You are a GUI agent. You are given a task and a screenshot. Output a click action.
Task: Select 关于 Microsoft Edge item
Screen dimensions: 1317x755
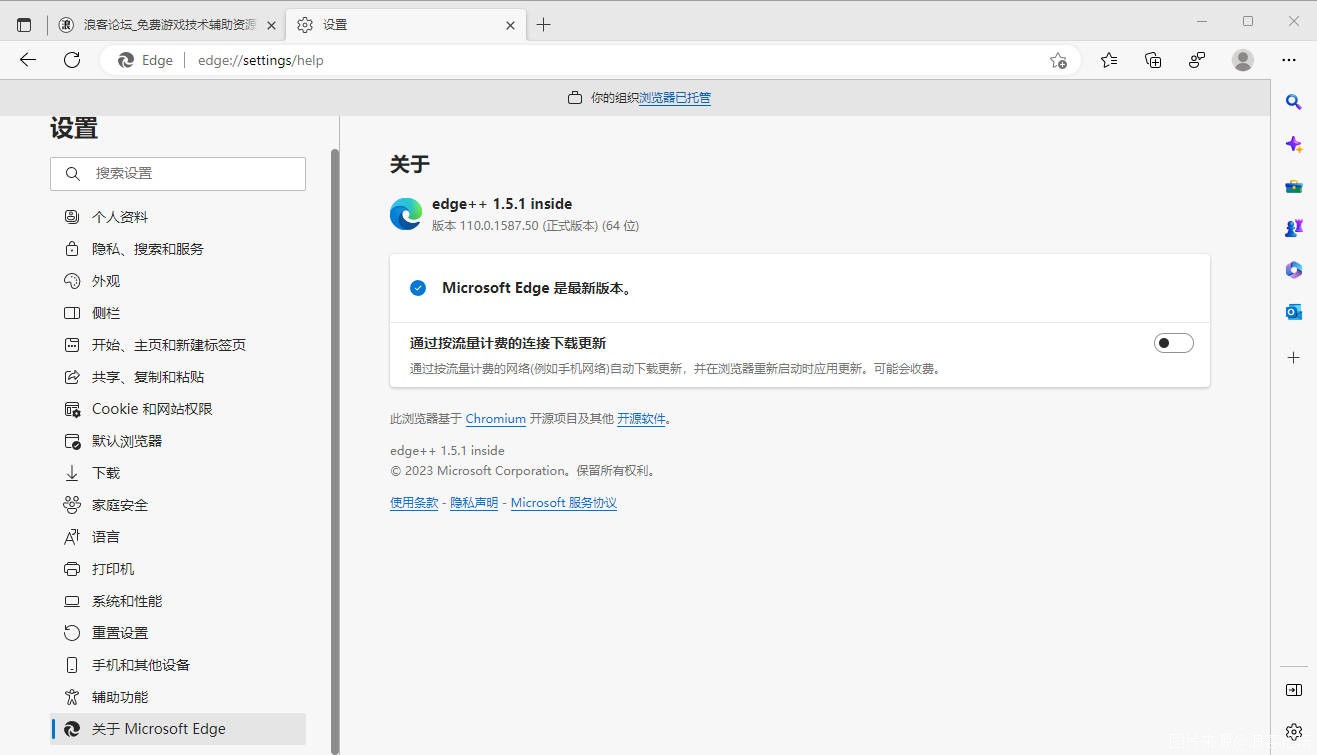pos(178,729)
